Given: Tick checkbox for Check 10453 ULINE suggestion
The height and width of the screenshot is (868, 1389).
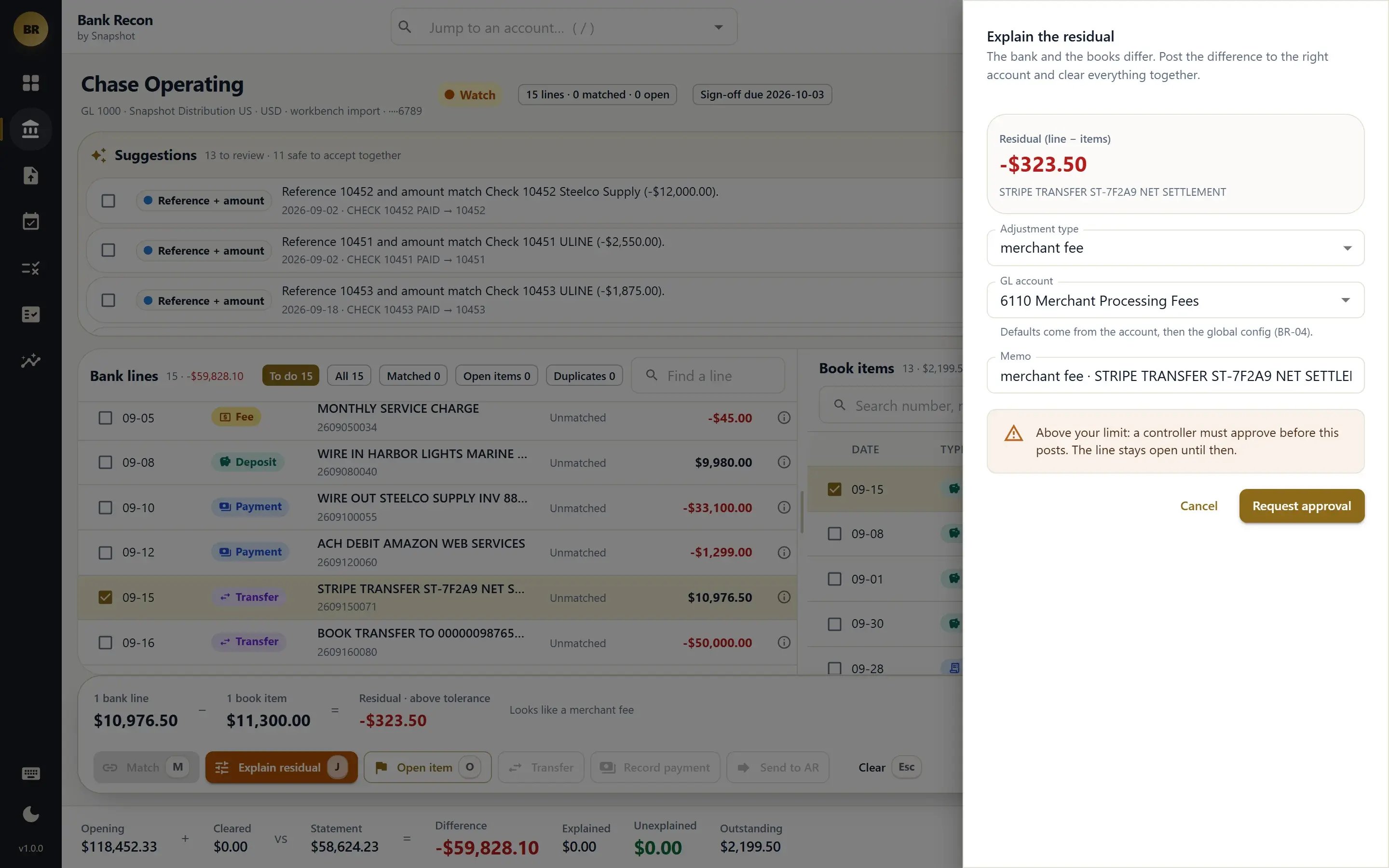Looking at the screenshot, I should 108,300.
